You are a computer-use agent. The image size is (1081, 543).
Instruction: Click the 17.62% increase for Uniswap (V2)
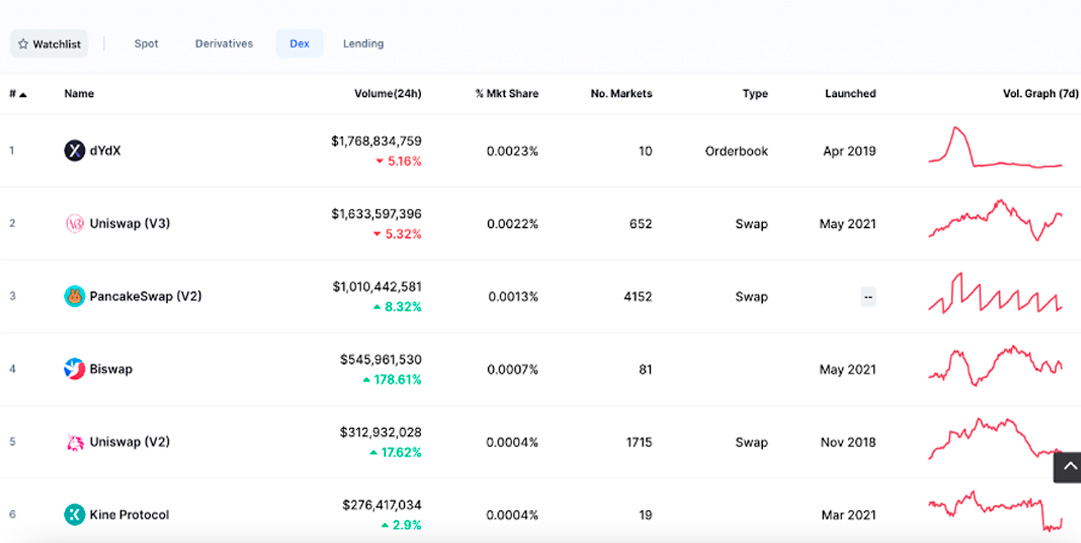point(396,453)
